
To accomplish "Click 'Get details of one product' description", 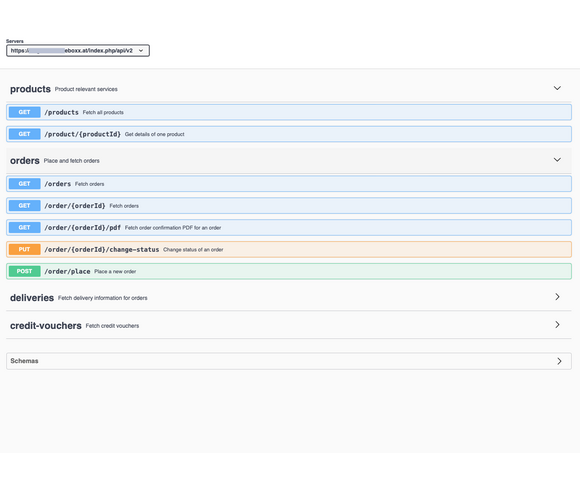I will pyautogui.click(x=155, y=134).
